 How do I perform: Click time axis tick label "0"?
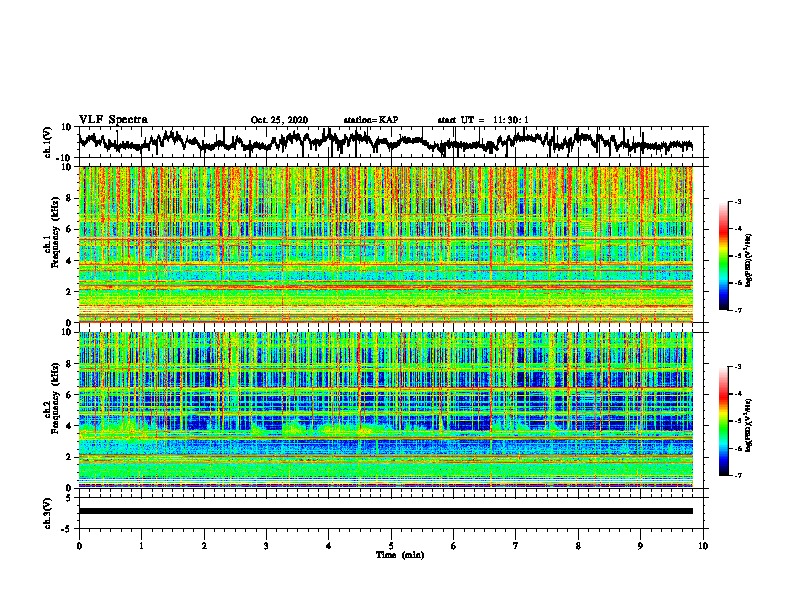(x=79, y=546)
